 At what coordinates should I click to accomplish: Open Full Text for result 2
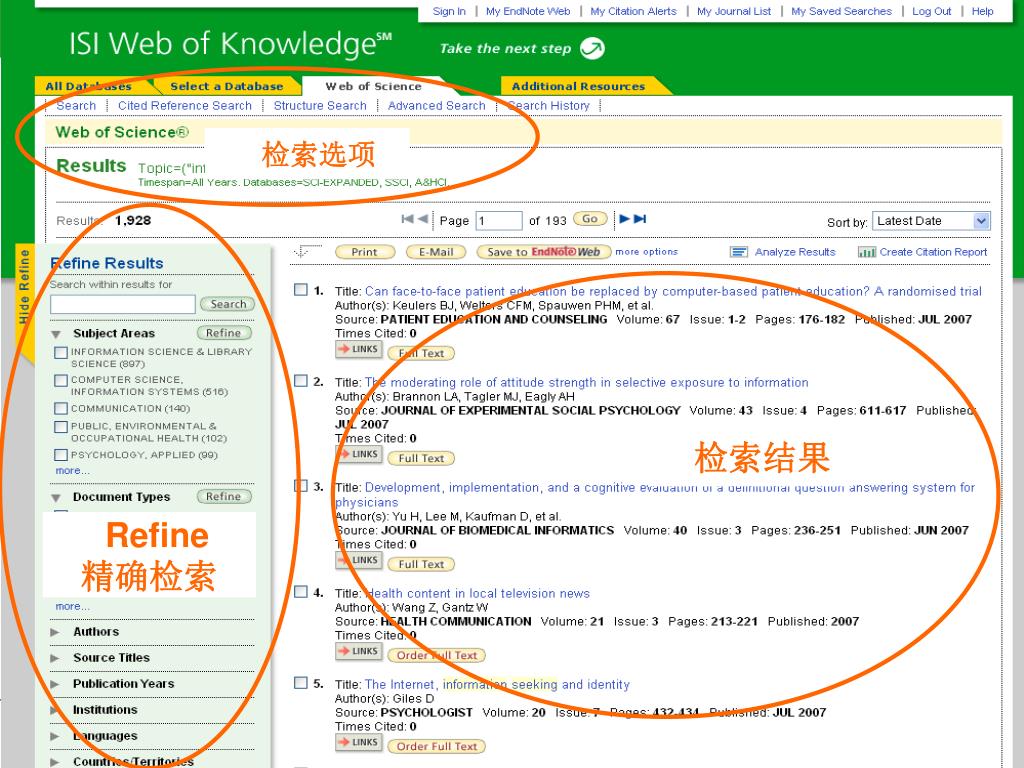421,458
